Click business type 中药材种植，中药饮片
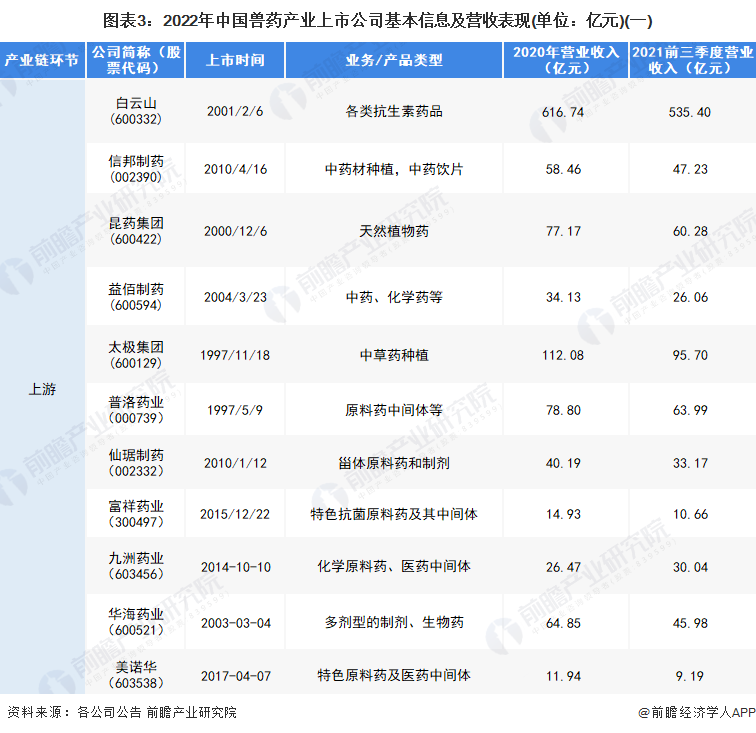 pyautogui.click(x=393, y=169)
